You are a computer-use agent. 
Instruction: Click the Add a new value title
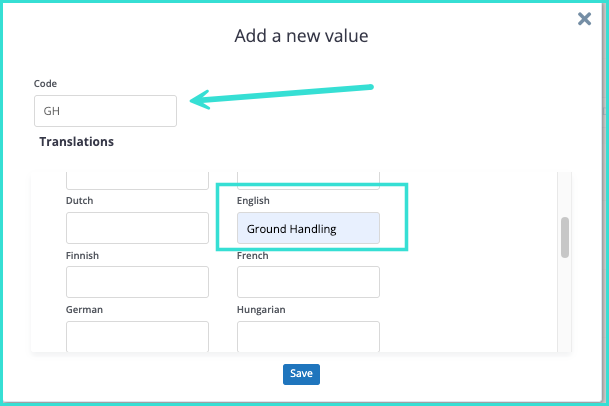click(301, 37)
